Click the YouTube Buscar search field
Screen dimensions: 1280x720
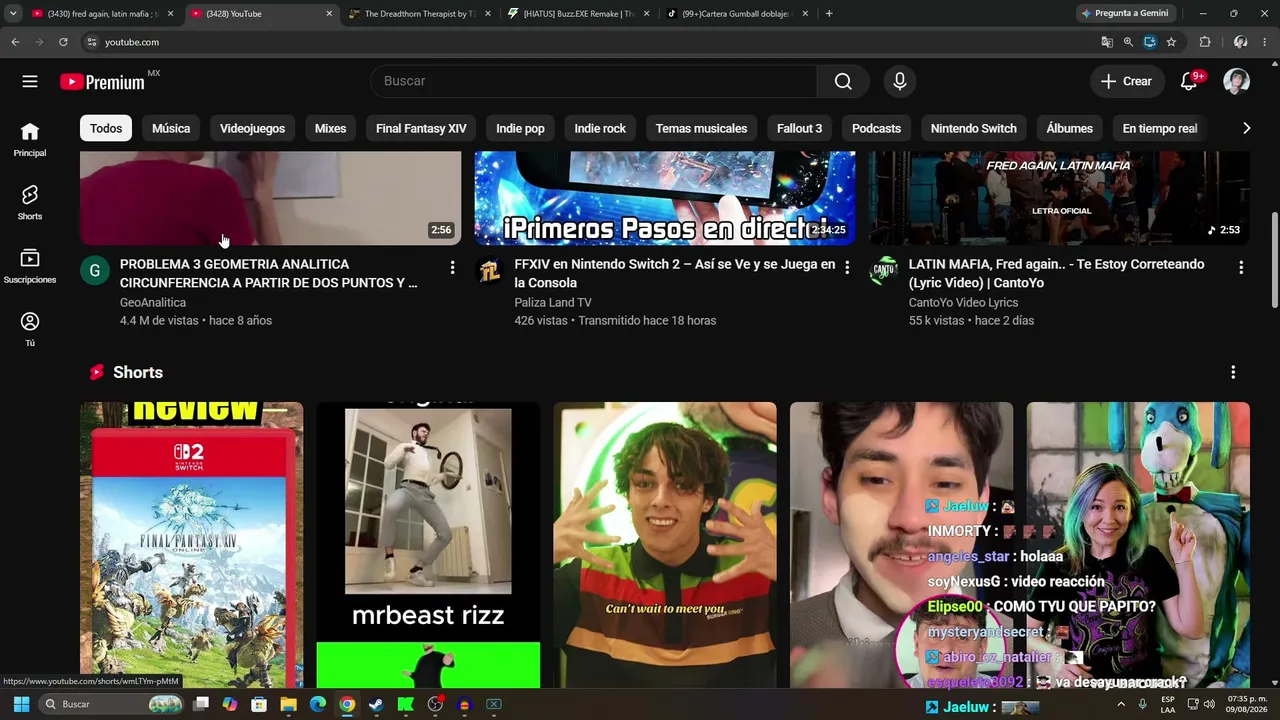[x=594, y=81]
